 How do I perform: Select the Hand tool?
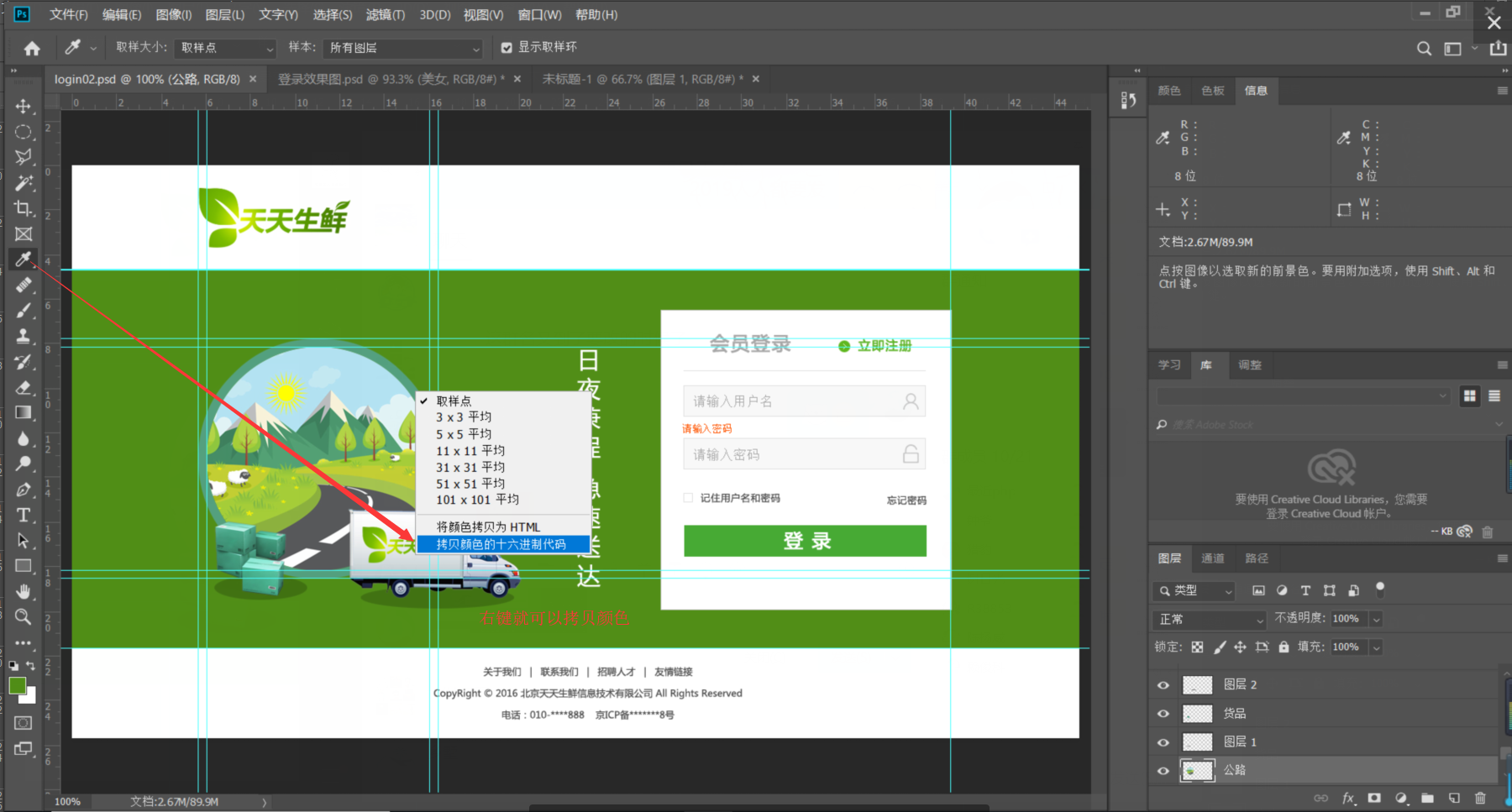24,592
